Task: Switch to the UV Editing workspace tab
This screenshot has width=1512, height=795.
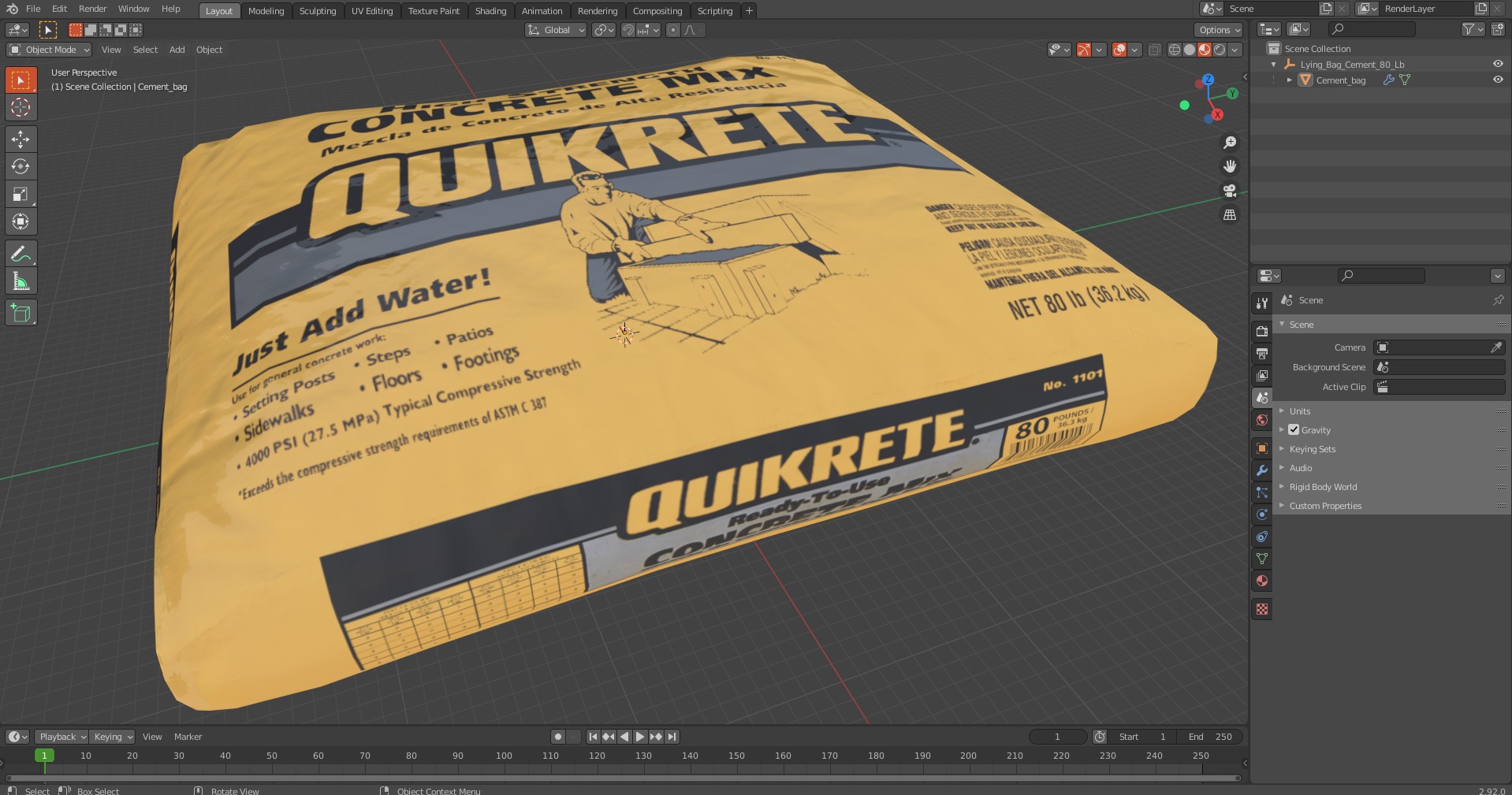Action: pyautogui.click(x=372, y=11)
